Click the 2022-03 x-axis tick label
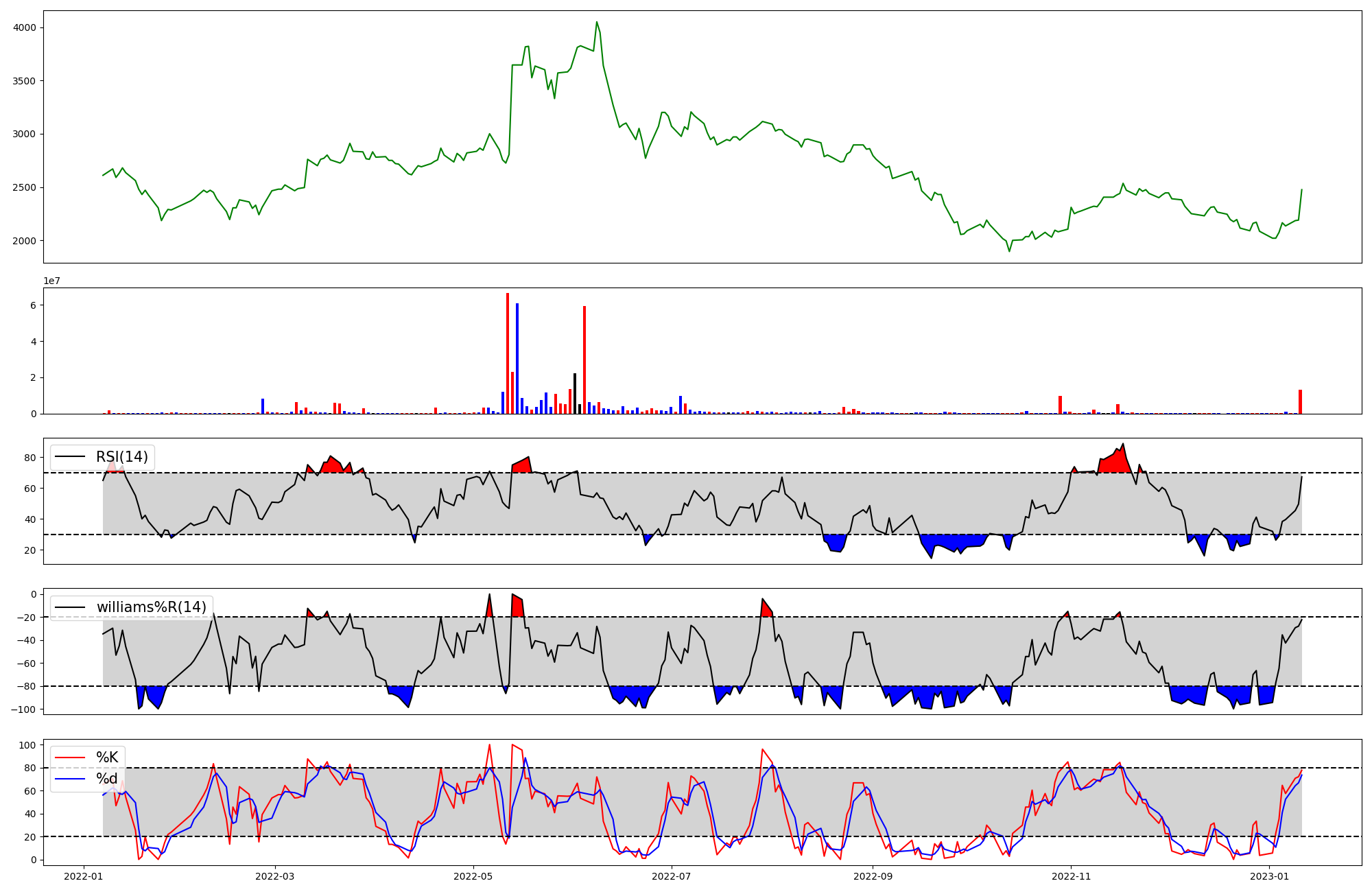This screenshot has width=1372, height=892. coord(275,876)
